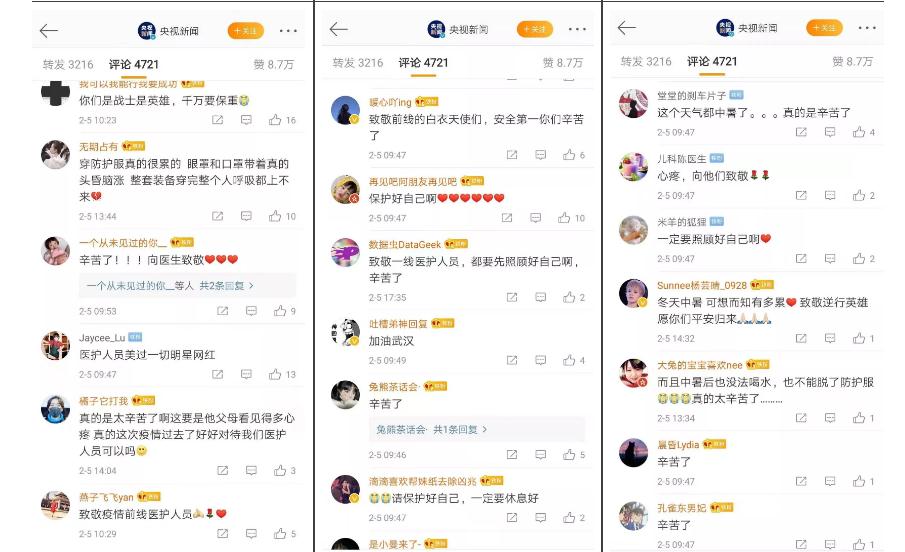This screenshot has width=905, height=552.
Task: Tap the back arrow in the left panel
Action: pyautogui.click(x=48, y=31)
